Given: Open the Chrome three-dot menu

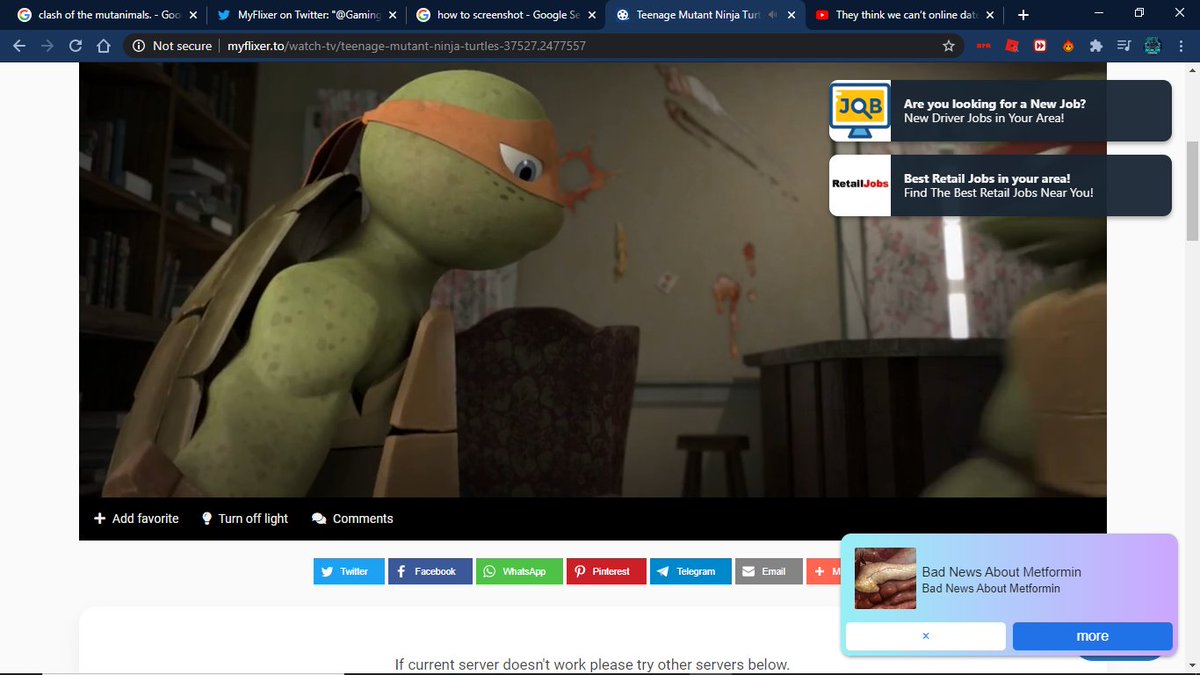Looking at the screenshot, I should (1181, 46).
